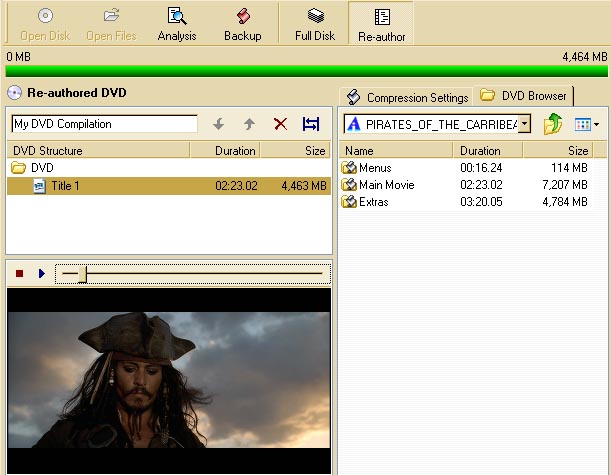Viewport: 611px width, 475px height.
Task: Sort by DVD Structure column header
Action: tap(98, 150)
